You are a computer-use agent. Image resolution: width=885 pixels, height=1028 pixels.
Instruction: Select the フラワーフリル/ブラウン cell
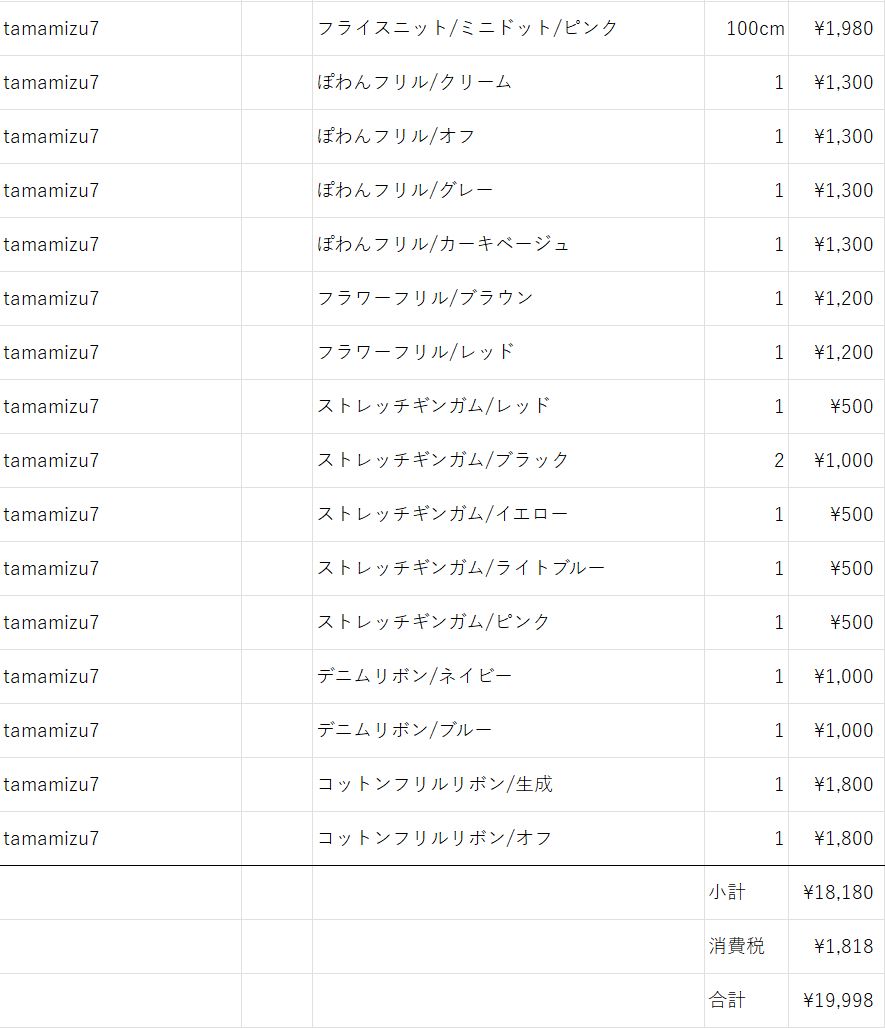[x=508, y=298]
